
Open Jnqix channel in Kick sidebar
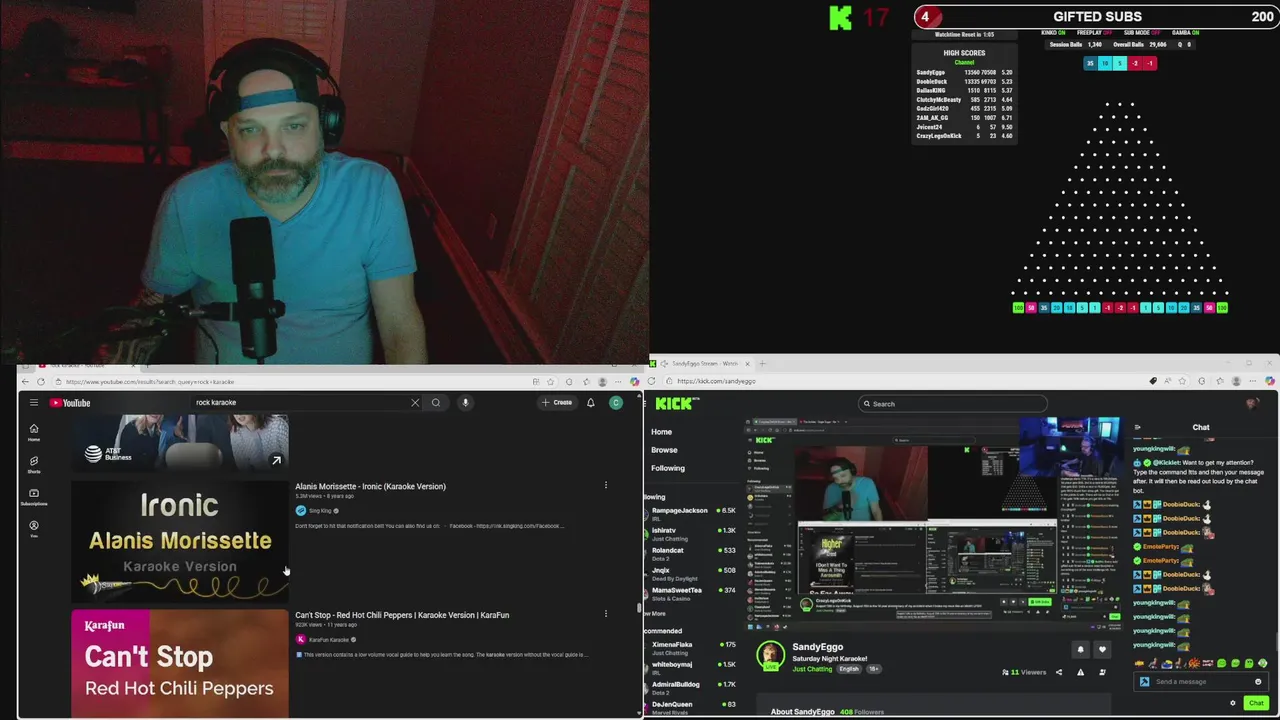(x=692, y=573)
